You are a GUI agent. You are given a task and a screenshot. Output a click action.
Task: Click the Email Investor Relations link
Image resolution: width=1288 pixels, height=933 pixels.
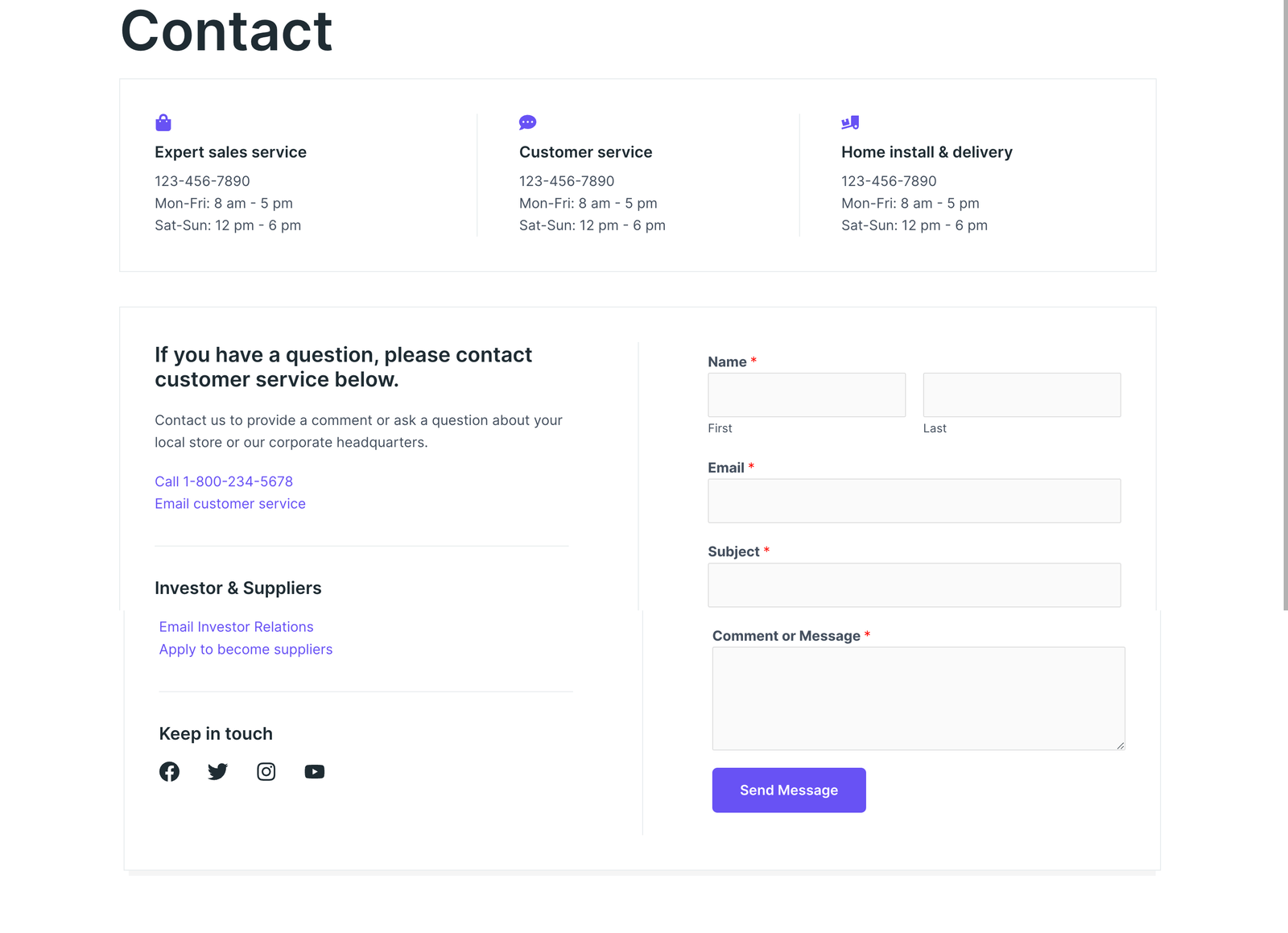(236, 627)
